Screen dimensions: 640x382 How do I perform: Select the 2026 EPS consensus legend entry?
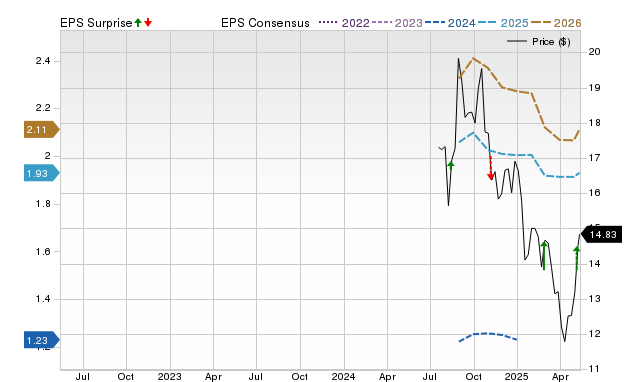(x=556, y=23)
